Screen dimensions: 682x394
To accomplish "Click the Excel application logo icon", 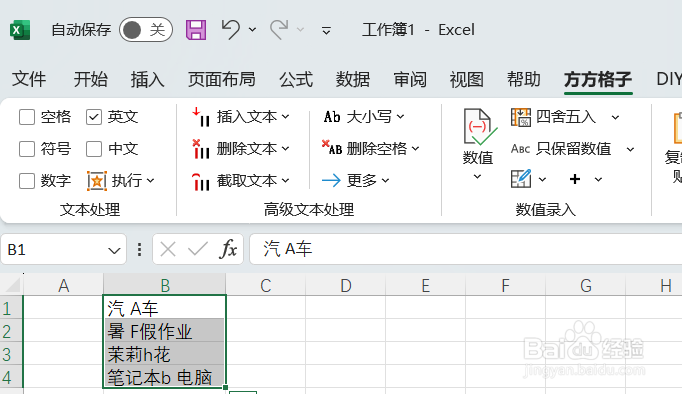I will click(x=20, y=30).
